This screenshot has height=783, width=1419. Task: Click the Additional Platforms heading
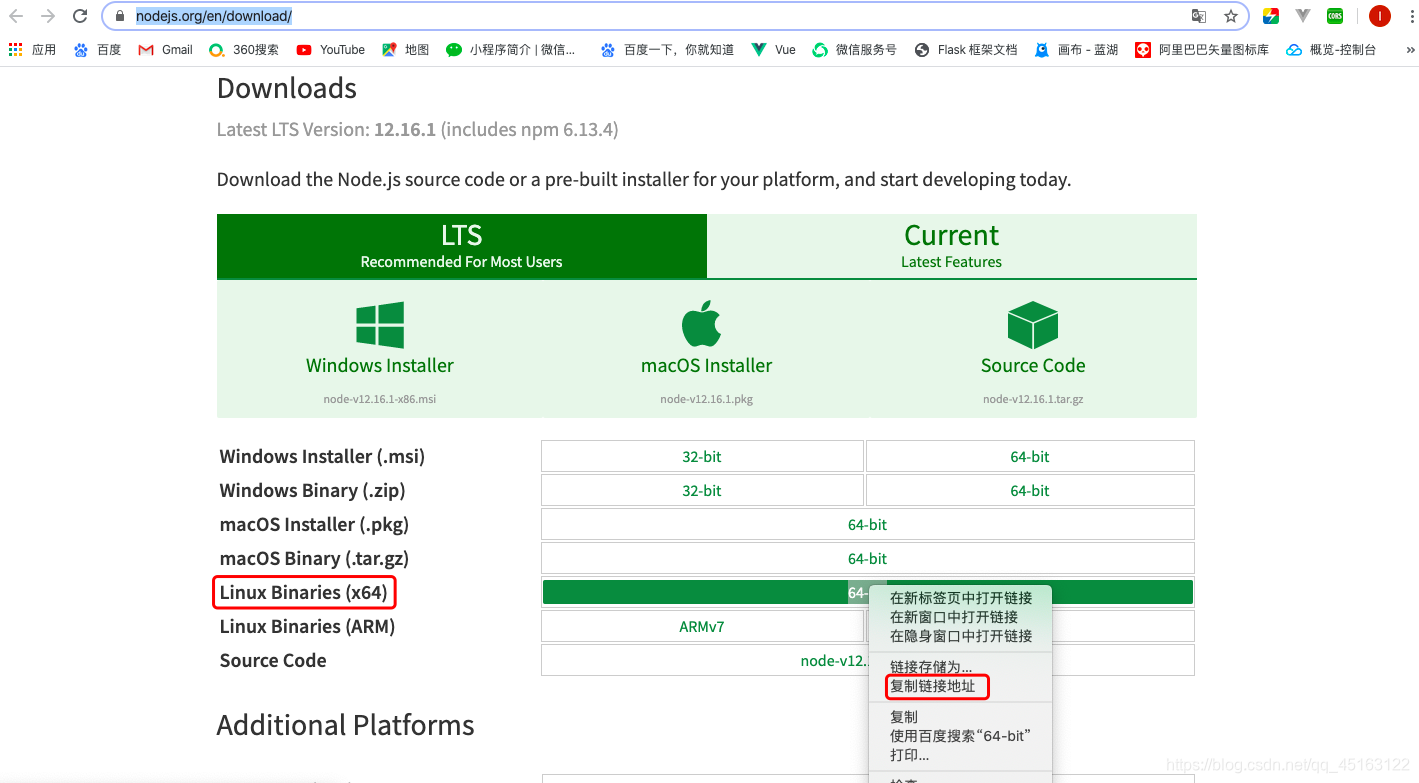pos(345,725)
